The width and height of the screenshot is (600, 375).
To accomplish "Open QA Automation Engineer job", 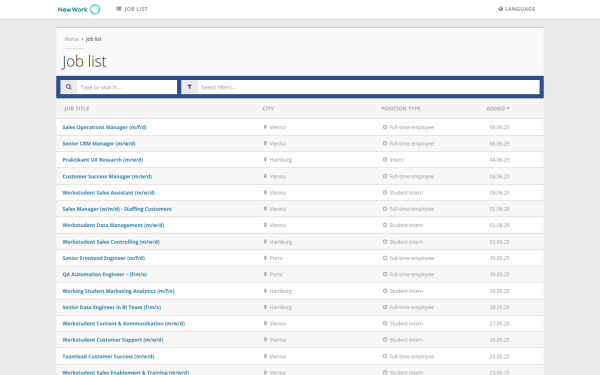I will tap(104, 274).
